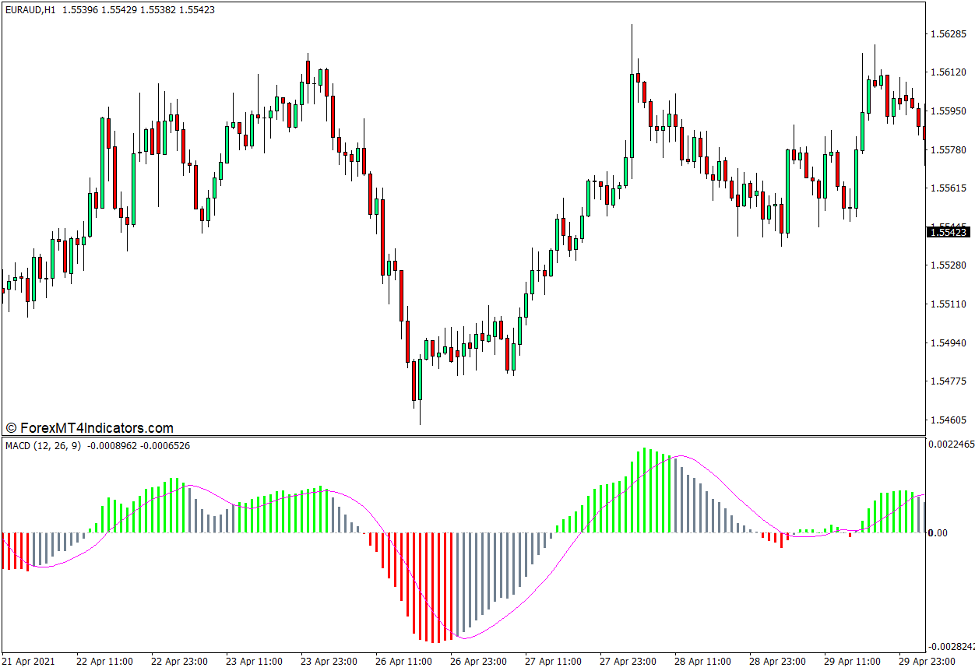The height and width of the screenshot is (672, 977).
Task: Click the 26 Apr 23:00 time label
Action: 479,662
